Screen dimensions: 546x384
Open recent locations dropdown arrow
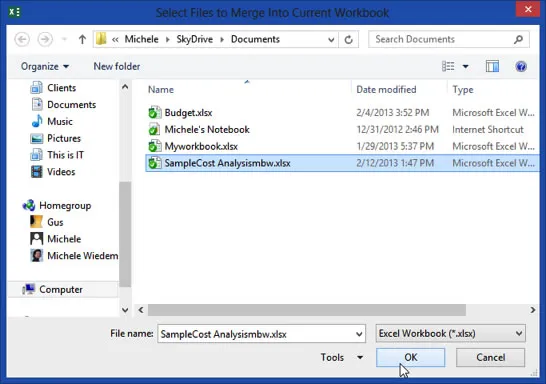(64, 39)
